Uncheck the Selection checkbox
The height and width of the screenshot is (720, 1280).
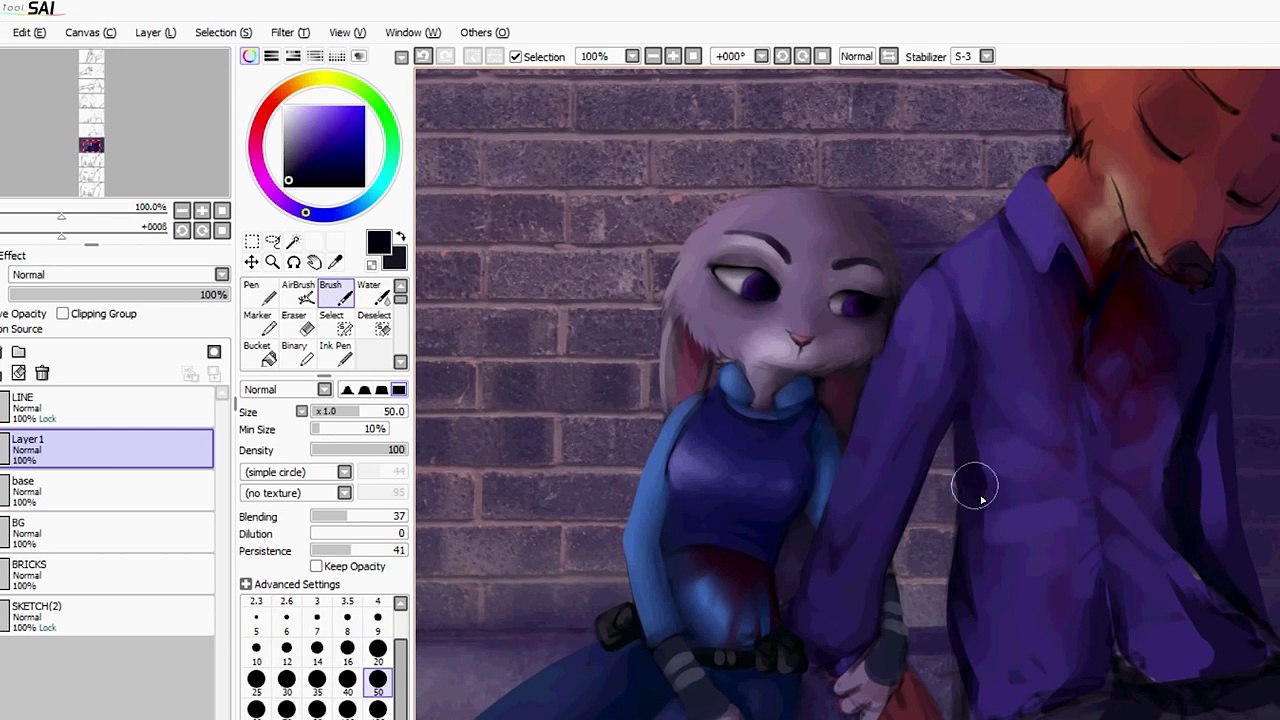click(x=516, y=57)
